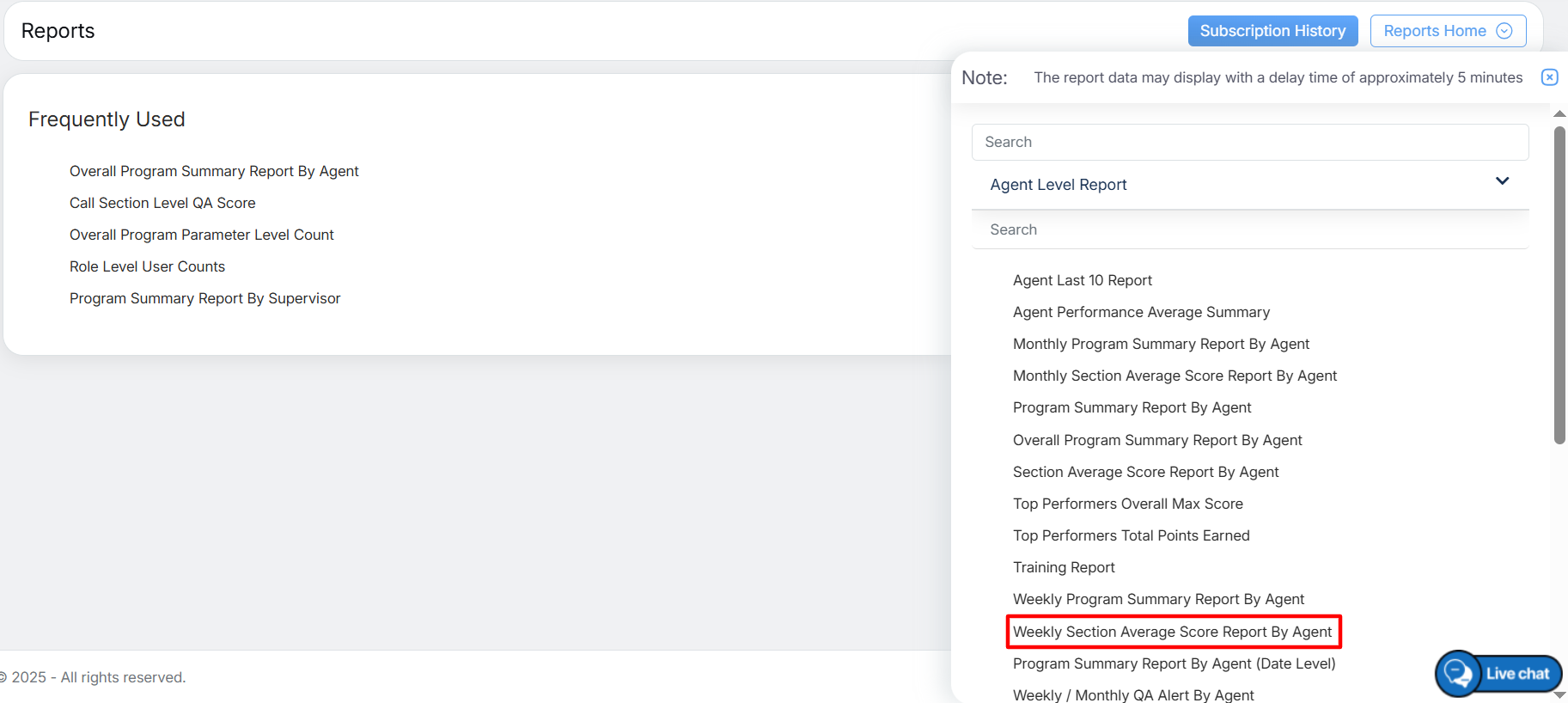
Task: Open Call Section Level QA Score link
Action: 162,203
